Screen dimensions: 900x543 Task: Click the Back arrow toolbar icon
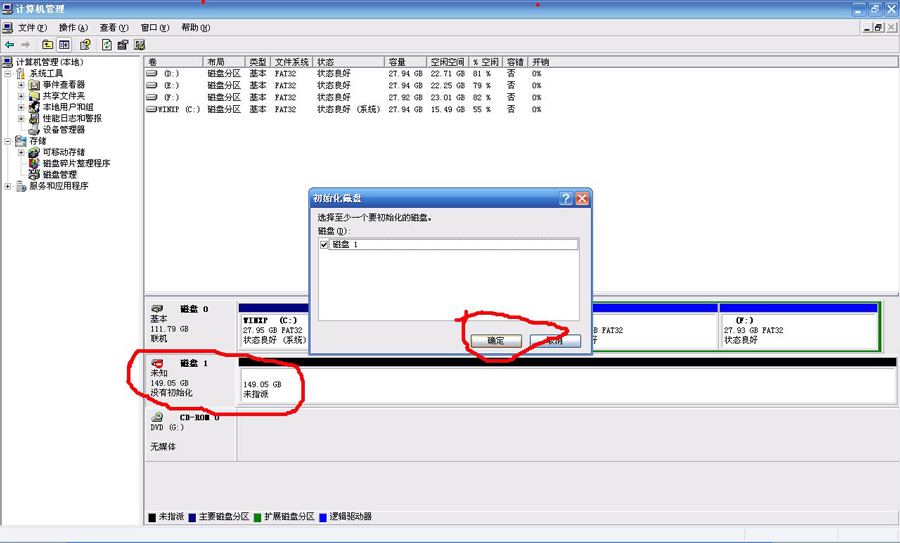tap(10, 44)
